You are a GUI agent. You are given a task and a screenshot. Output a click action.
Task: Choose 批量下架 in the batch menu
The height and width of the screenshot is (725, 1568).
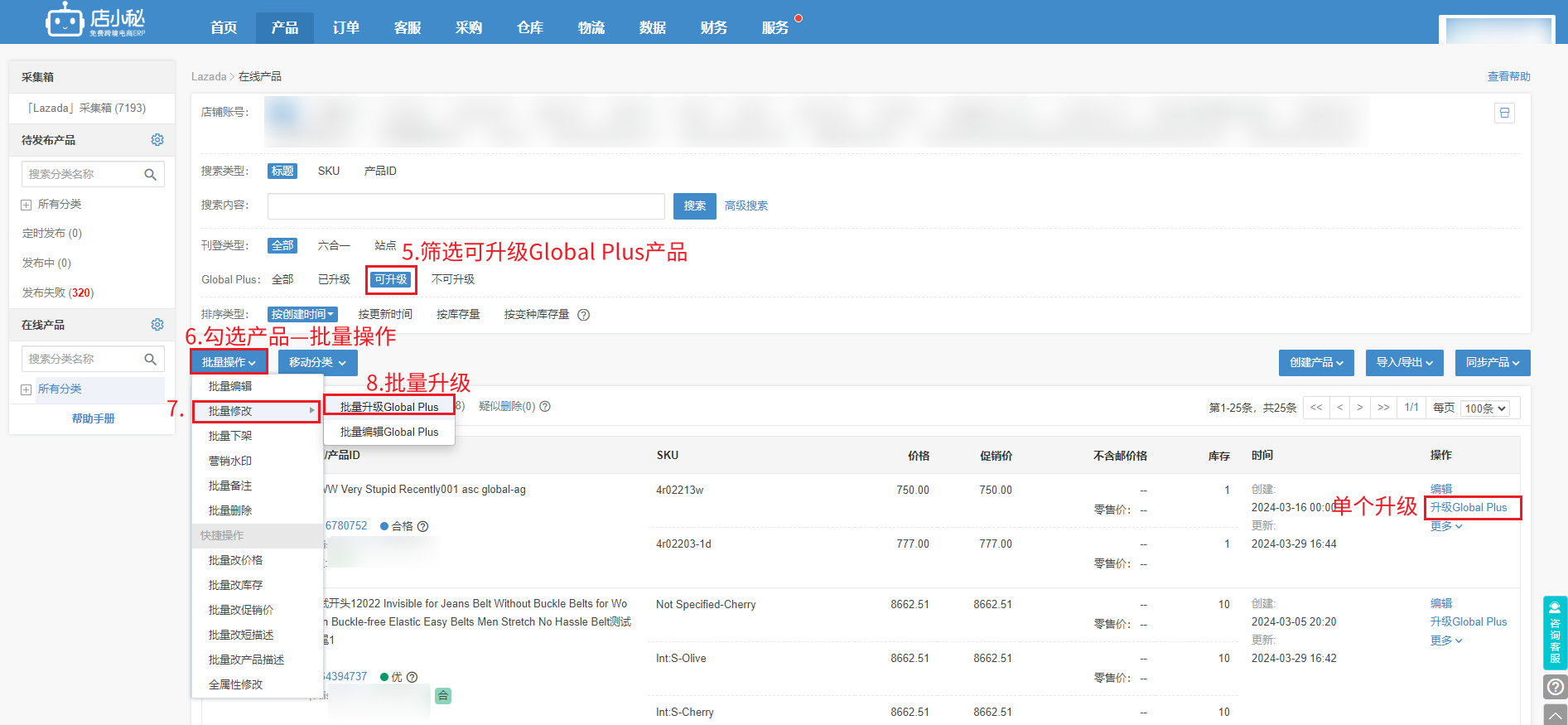click(x=230, y=436)
